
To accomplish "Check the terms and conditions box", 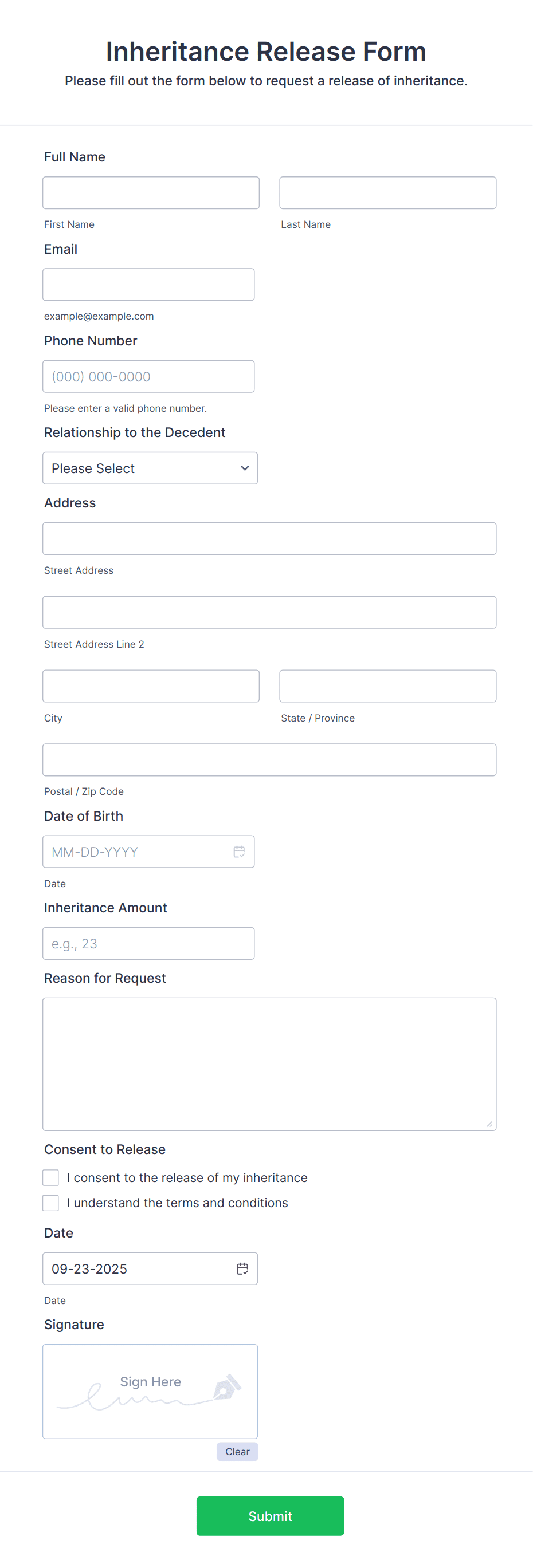I will point(50,1203).
